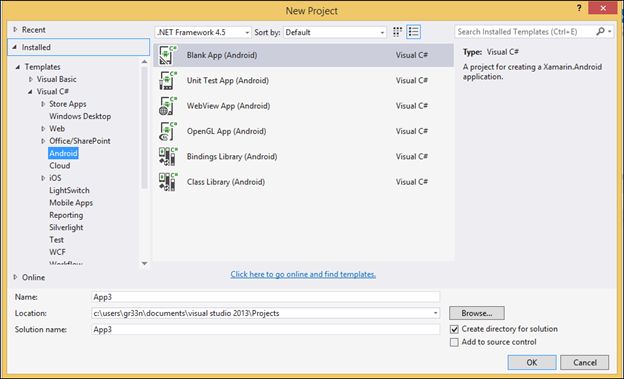The image size is (624, 379).
Task: Click the Unit Test App (Android) template icon
Action: 168,80
